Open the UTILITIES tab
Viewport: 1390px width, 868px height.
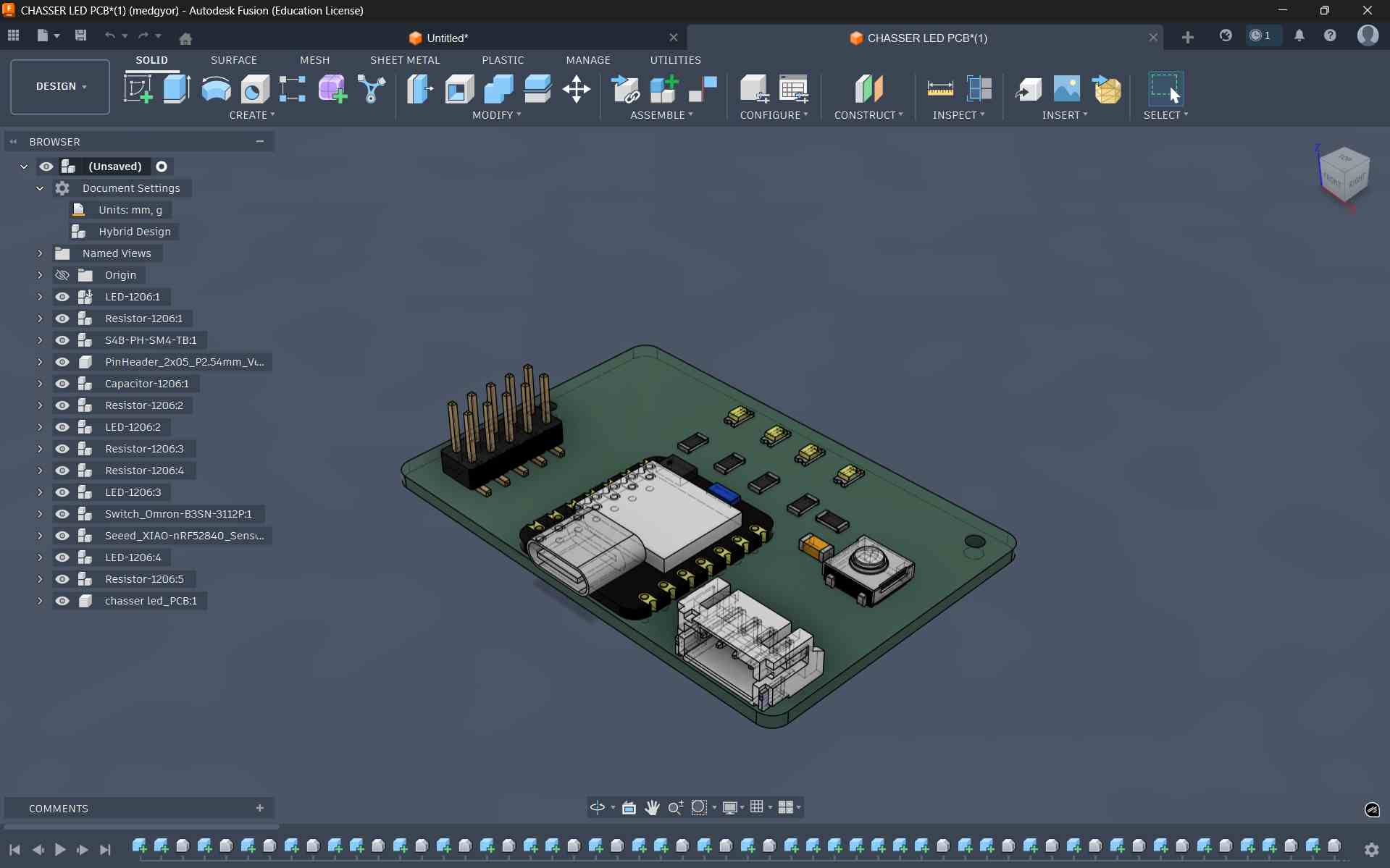(x=675, y=60)
